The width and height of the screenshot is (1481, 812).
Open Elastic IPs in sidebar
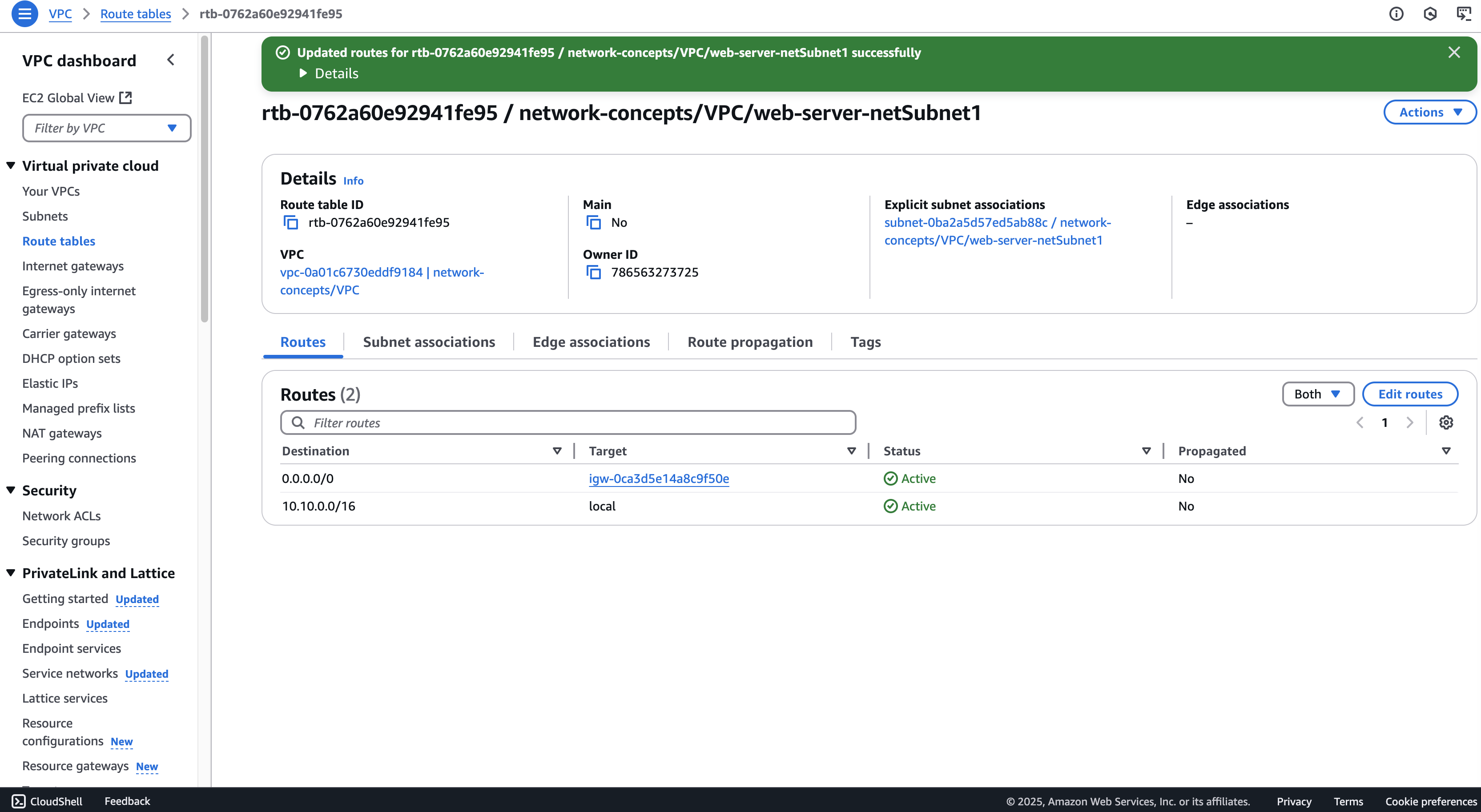click(50, 383)
